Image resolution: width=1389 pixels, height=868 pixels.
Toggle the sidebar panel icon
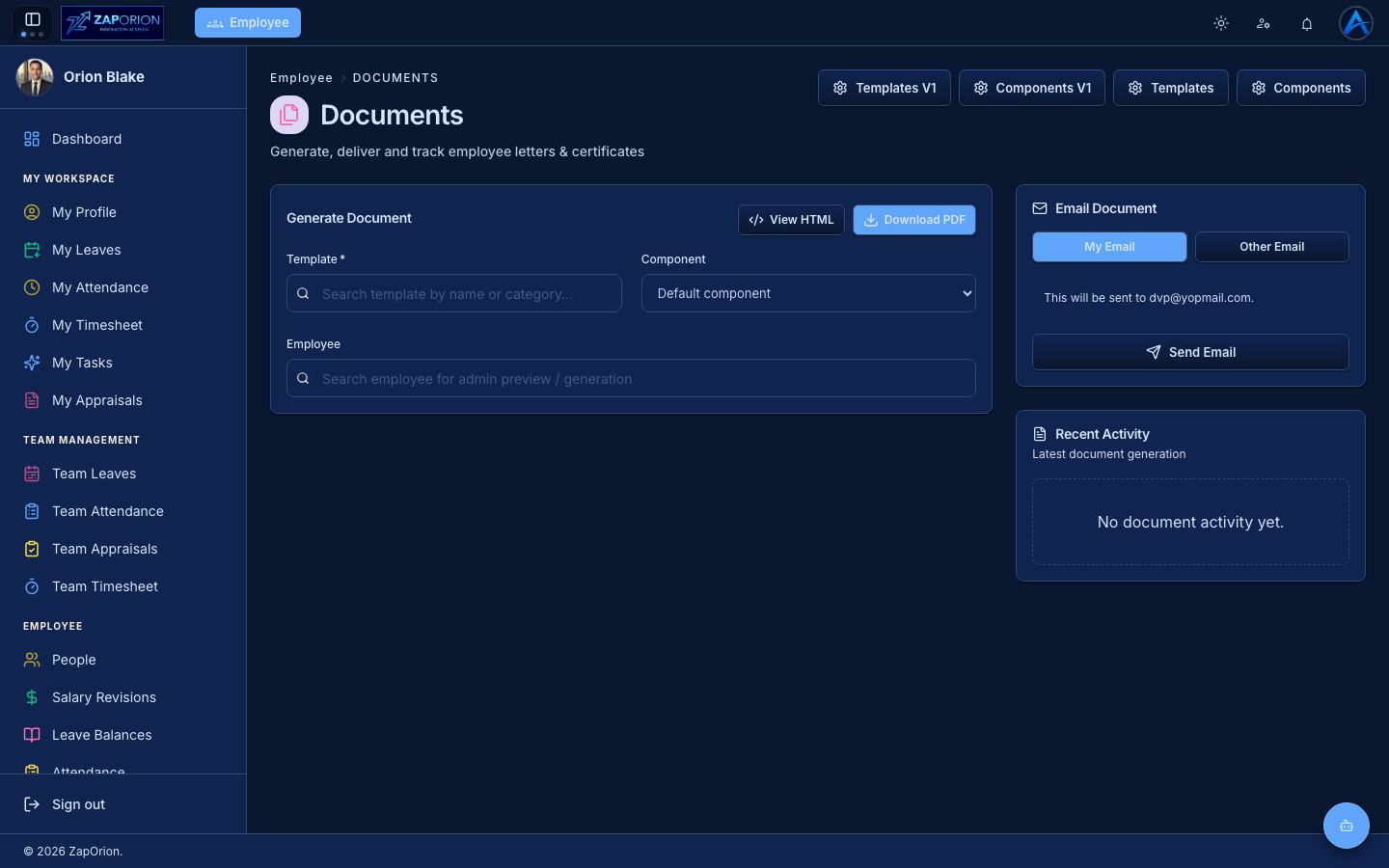pos(32,19)
